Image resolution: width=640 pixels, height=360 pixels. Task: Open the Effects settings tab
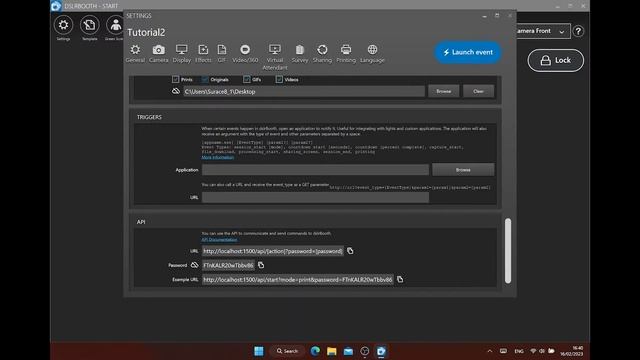click(x=203, y=53)
